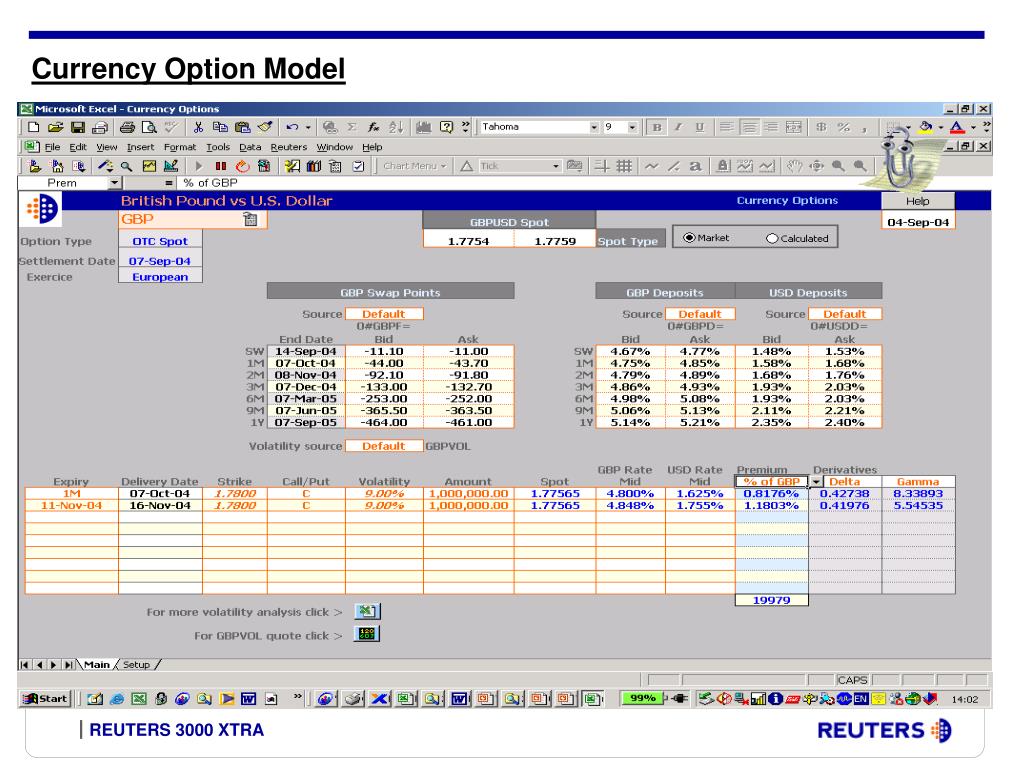Click the taskbar clock showing 14:02
The height and width of the screenshot is (768, 1024).
[x=965, y=699]
